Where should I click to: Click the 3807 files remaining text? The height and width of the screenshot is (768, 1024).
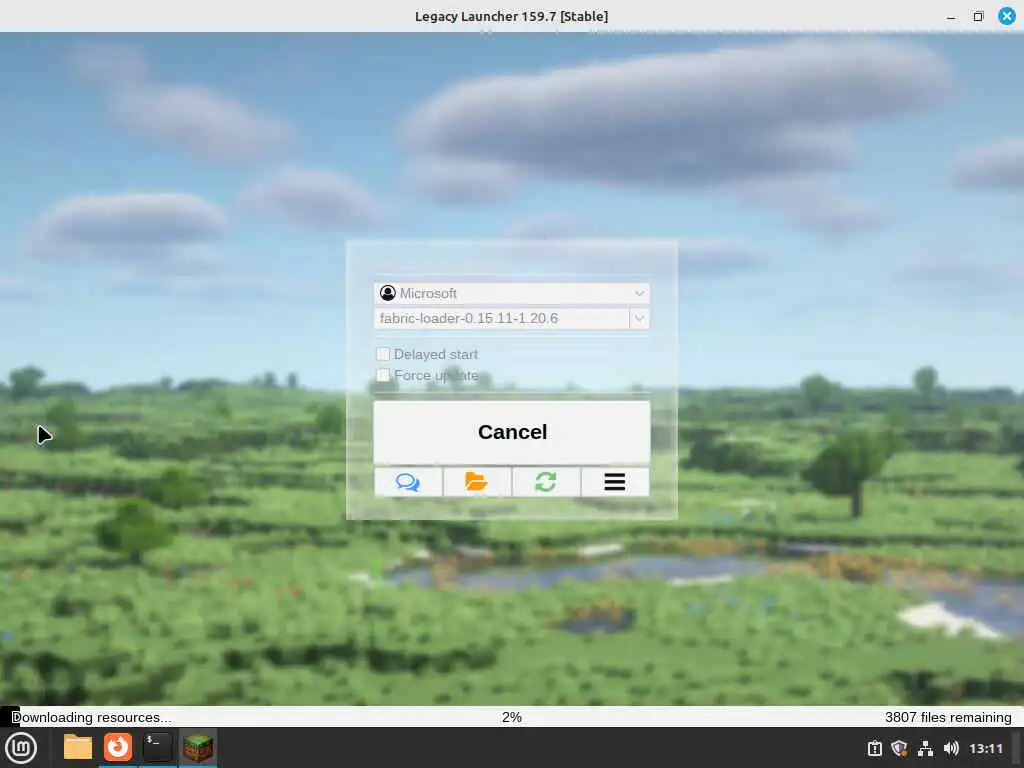(948, 717)
